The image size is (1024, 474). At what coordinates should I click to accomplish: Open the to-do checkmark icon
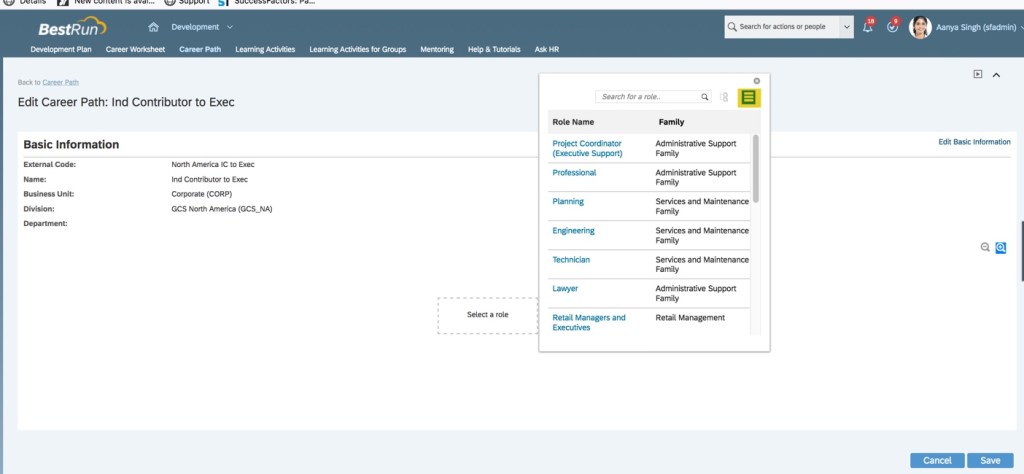(x=892, y=27)
